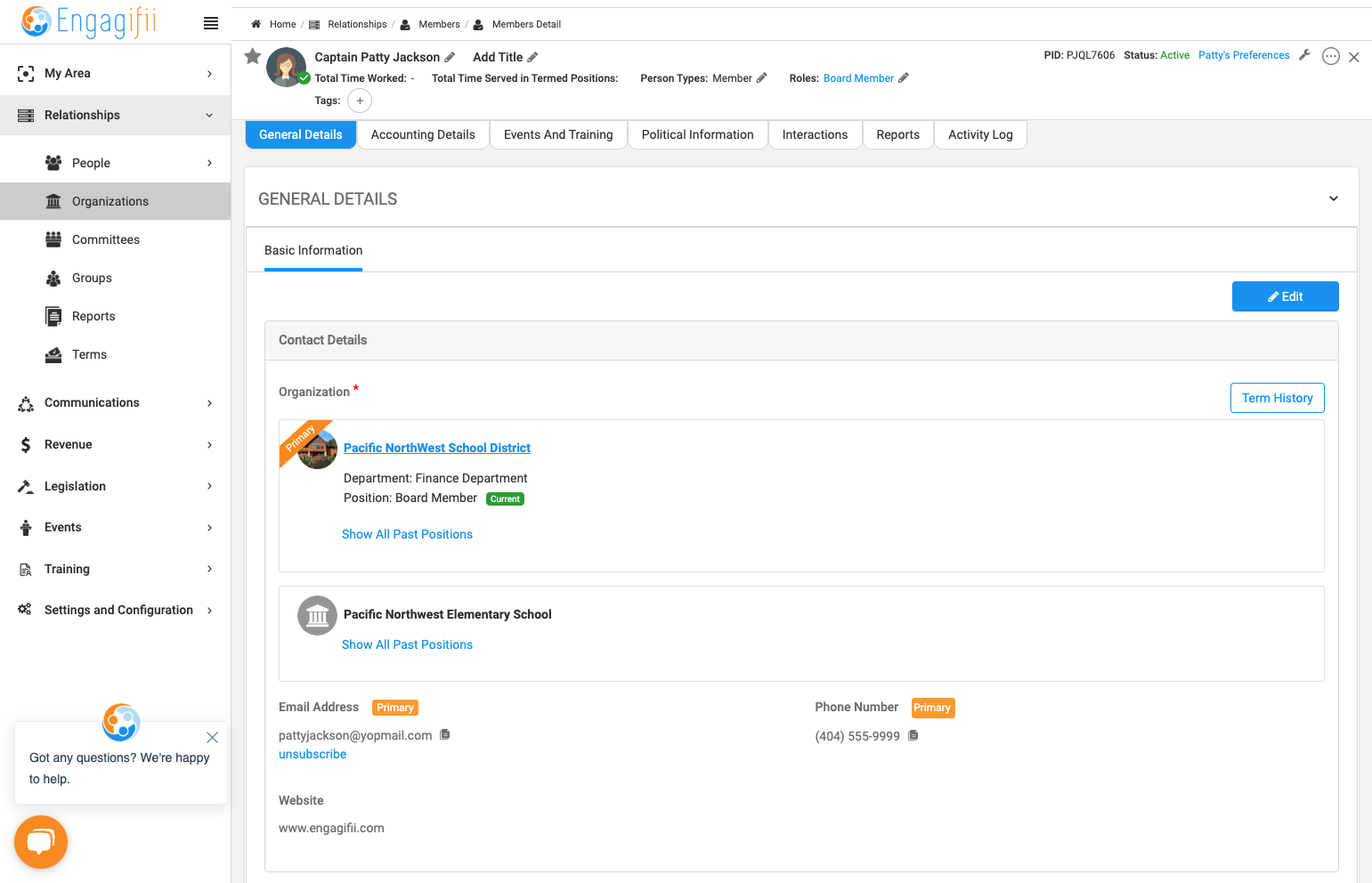This screenshot has width=1372, height=883.
Task: Open Term History
Action: click(x=1278, y=398)
